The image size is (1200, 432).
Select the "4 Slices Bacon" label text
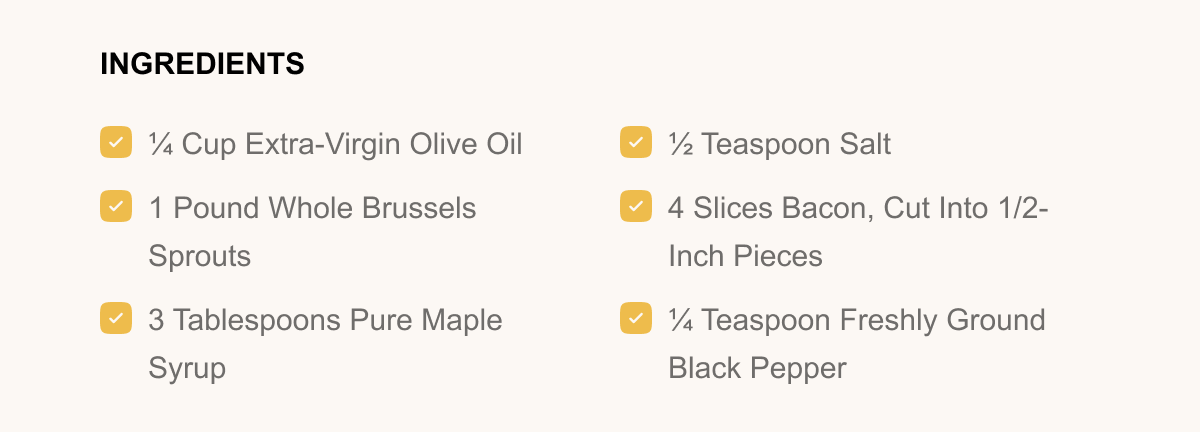click(760, 208)
